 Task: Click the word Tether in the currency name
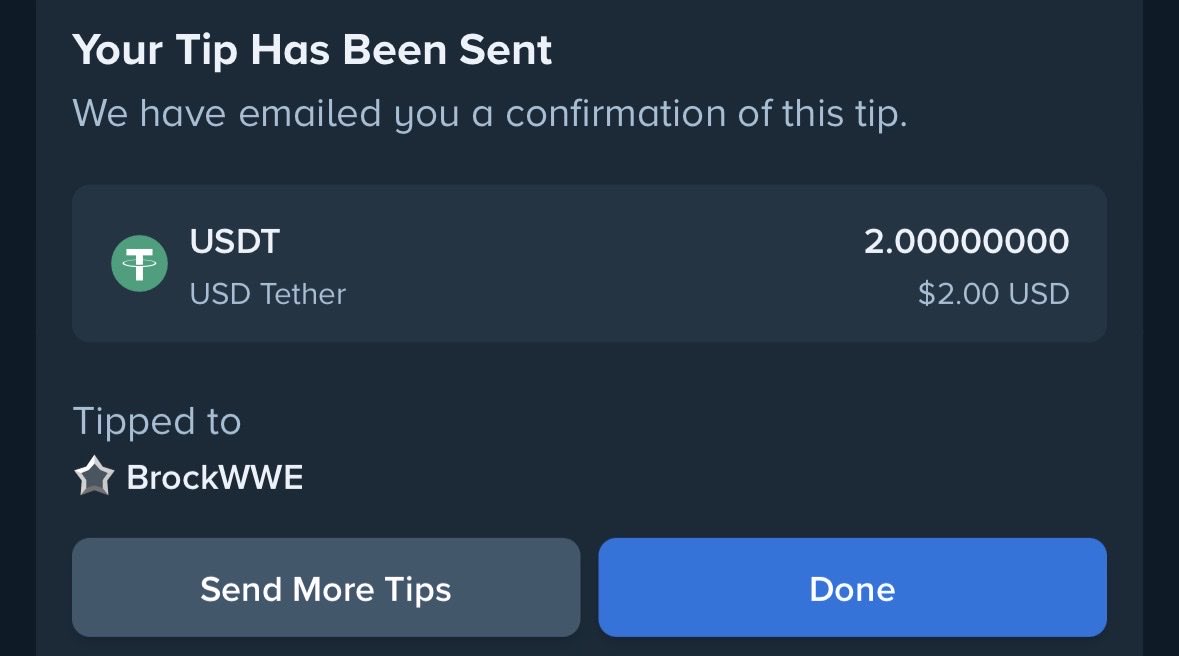[x=303, y=294]
